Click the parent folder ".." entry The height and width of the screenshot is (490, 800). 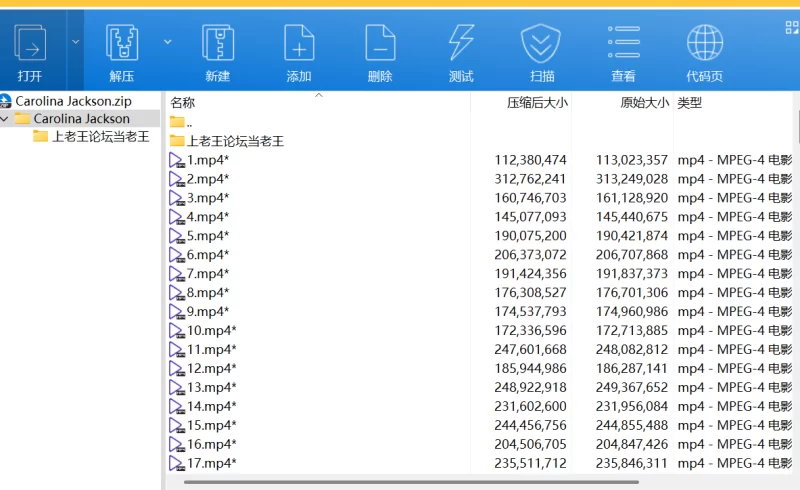181,122
